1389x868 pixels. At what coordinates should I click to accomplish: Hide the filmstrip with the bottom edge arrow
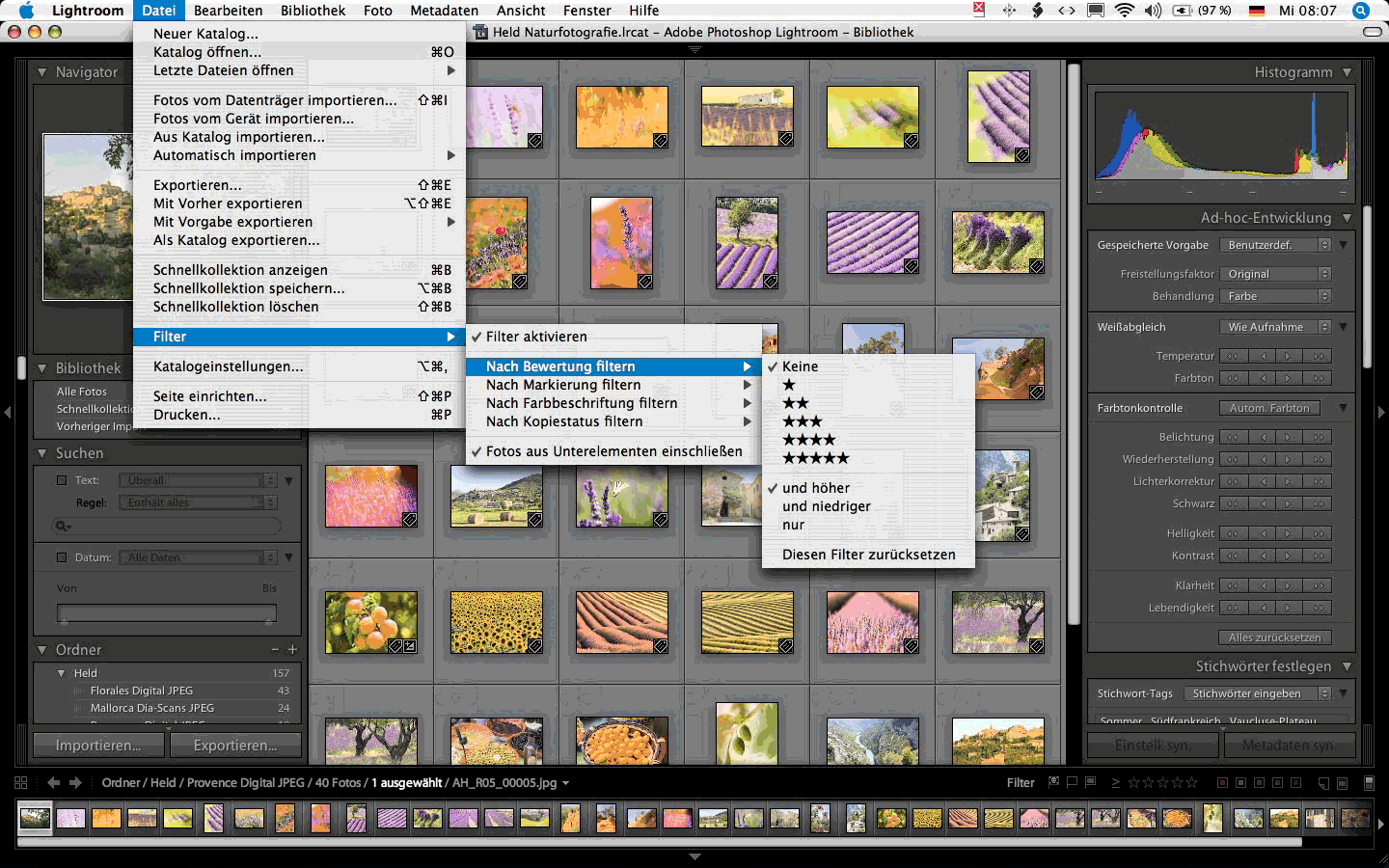click(694, 856)
